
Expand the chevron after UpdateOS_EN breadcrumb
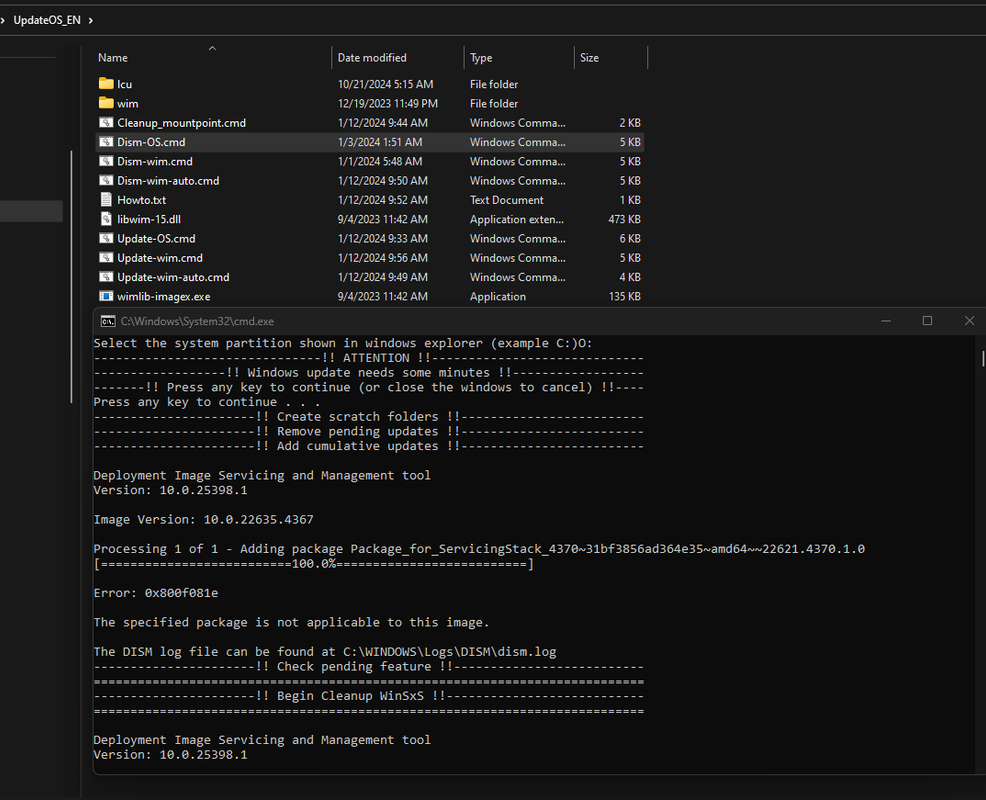(91, 20)
